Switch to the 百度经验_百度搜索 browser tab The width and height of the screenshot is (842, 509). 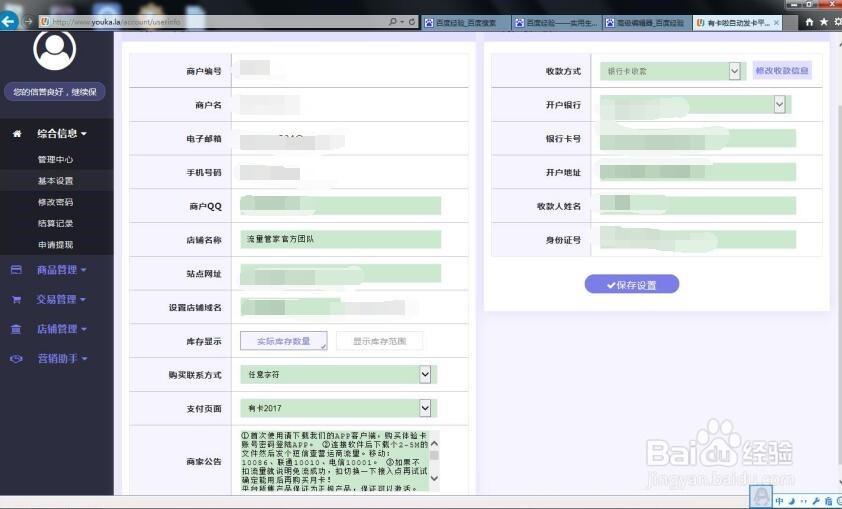click(x=466, y=23)
